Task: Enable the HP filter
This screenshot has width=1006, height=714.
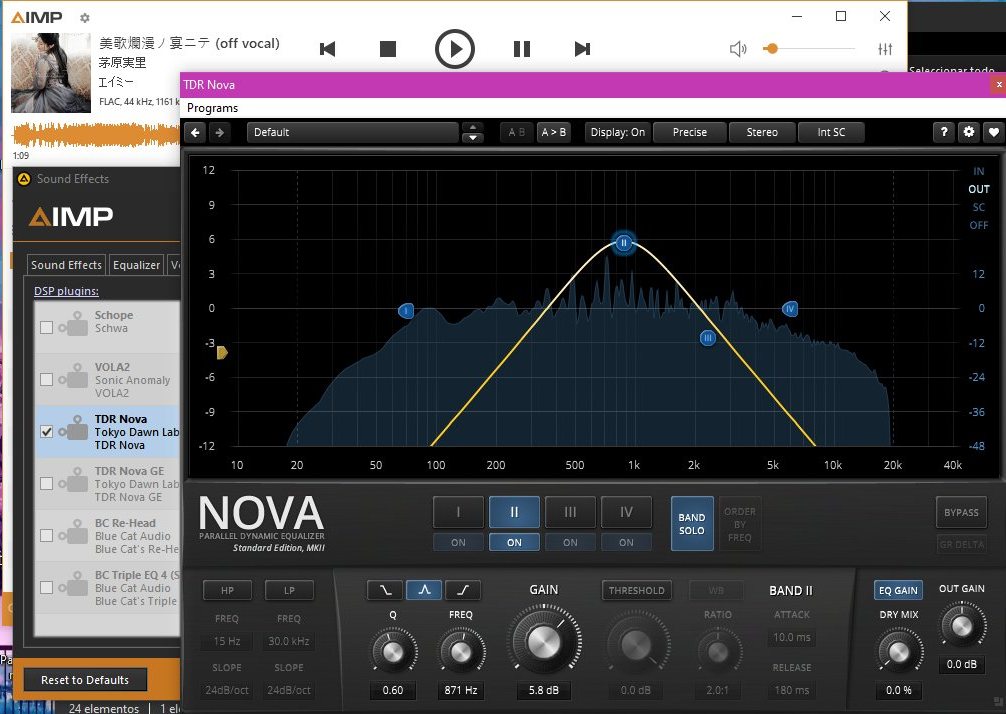Action: click(x=227, y=590)
